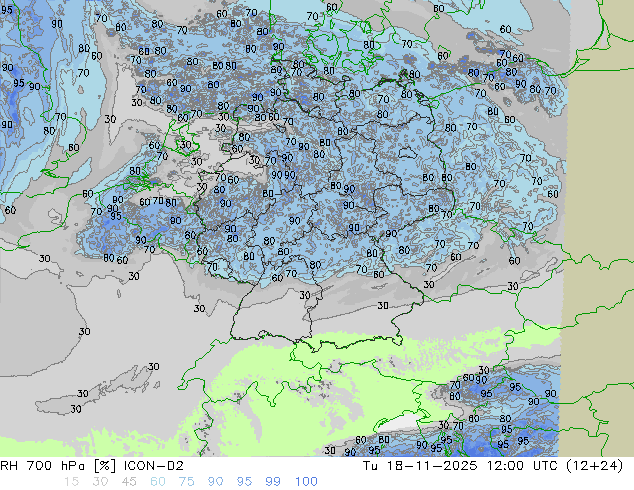Click the '30' value in the legend row

tap(100, 482)
